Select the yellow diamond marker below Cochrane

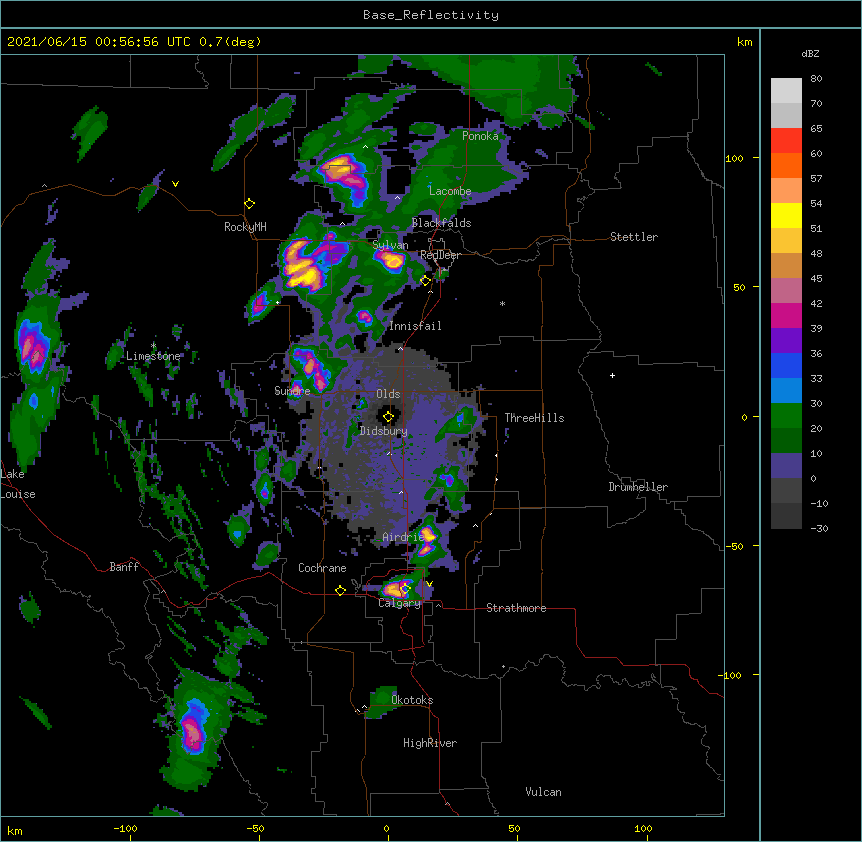(340, 590)
